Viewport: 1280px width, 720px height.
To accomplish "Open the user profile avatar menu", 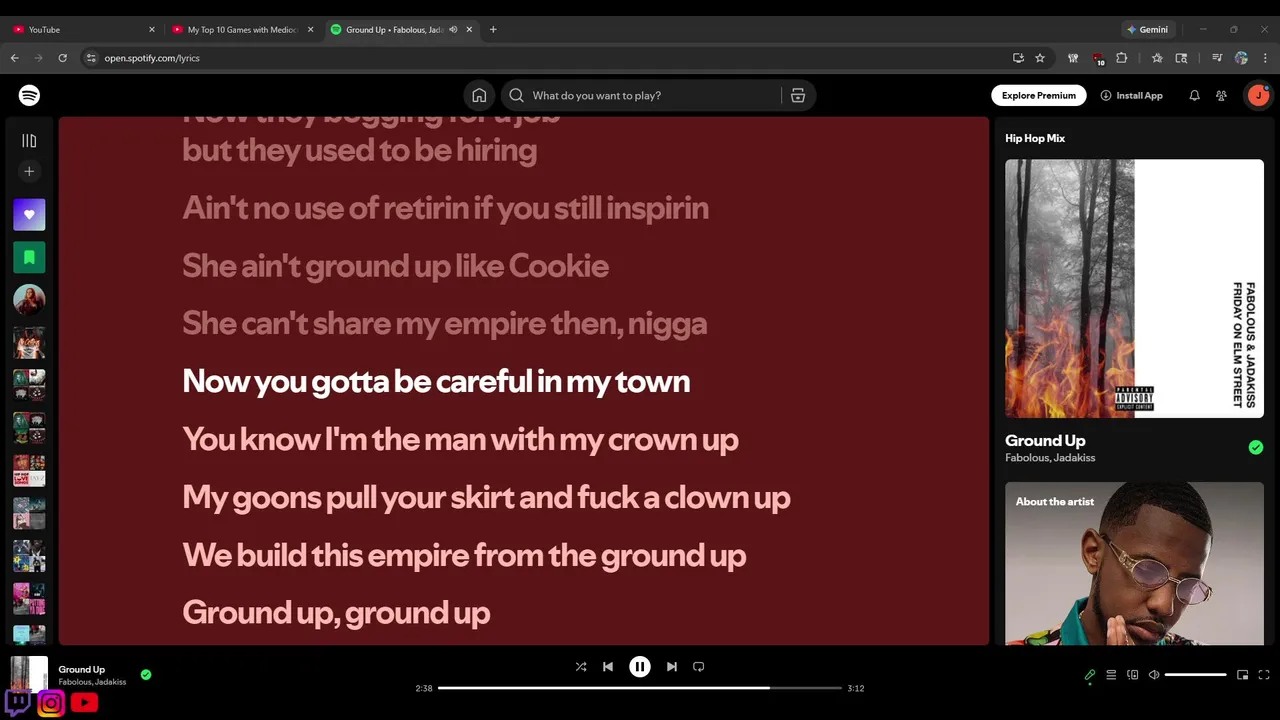I will 1257,96.
